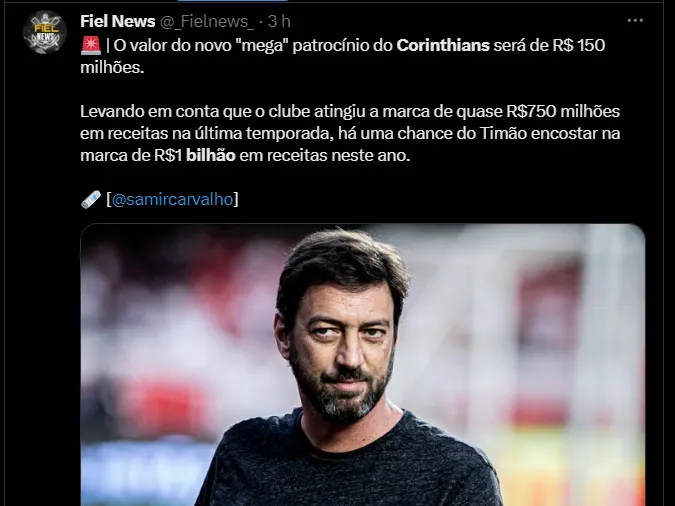675x506 pixels.
Task: Click the "em receitas neste ano" text
Action: pos(325,155)
